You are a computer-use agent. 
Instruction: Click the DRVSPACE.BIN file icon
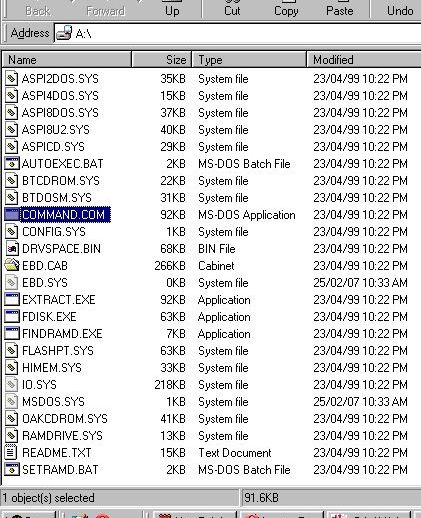pos(11,249)
